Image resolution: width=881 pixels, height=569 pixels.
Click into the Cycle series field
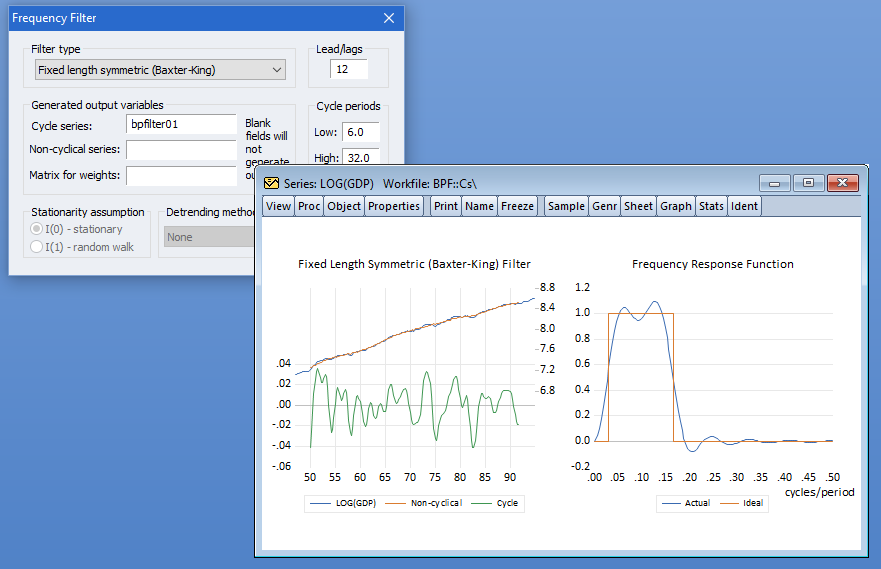[181, 125]
